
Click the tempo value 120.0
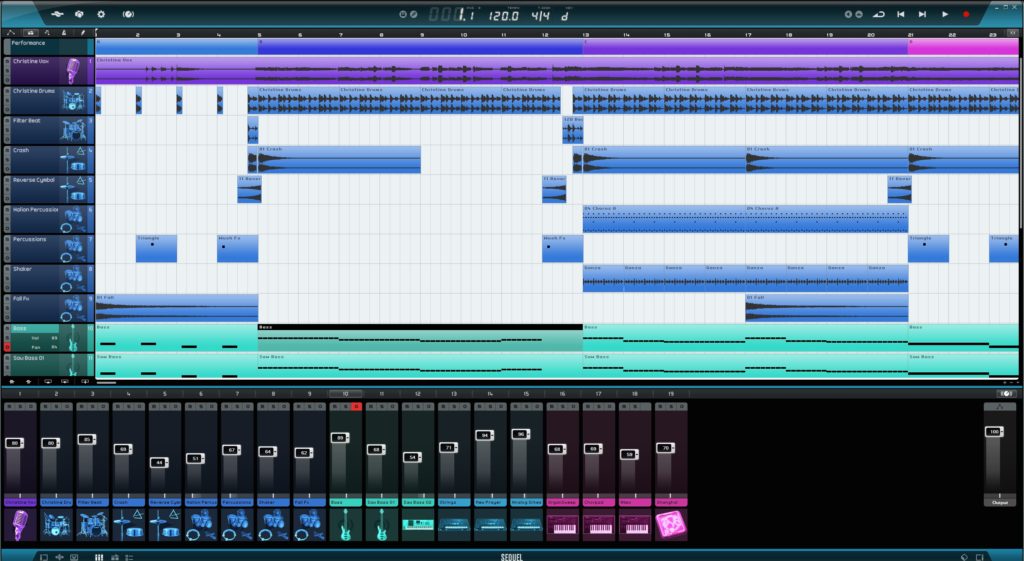[503, 16]
